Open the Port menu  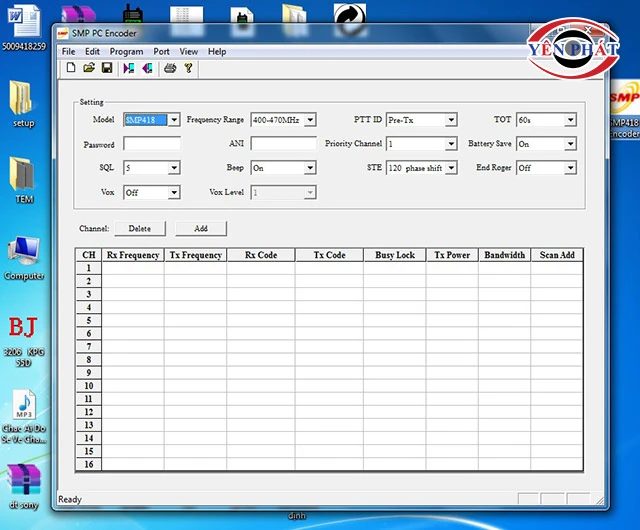click(x=161, y=51)
